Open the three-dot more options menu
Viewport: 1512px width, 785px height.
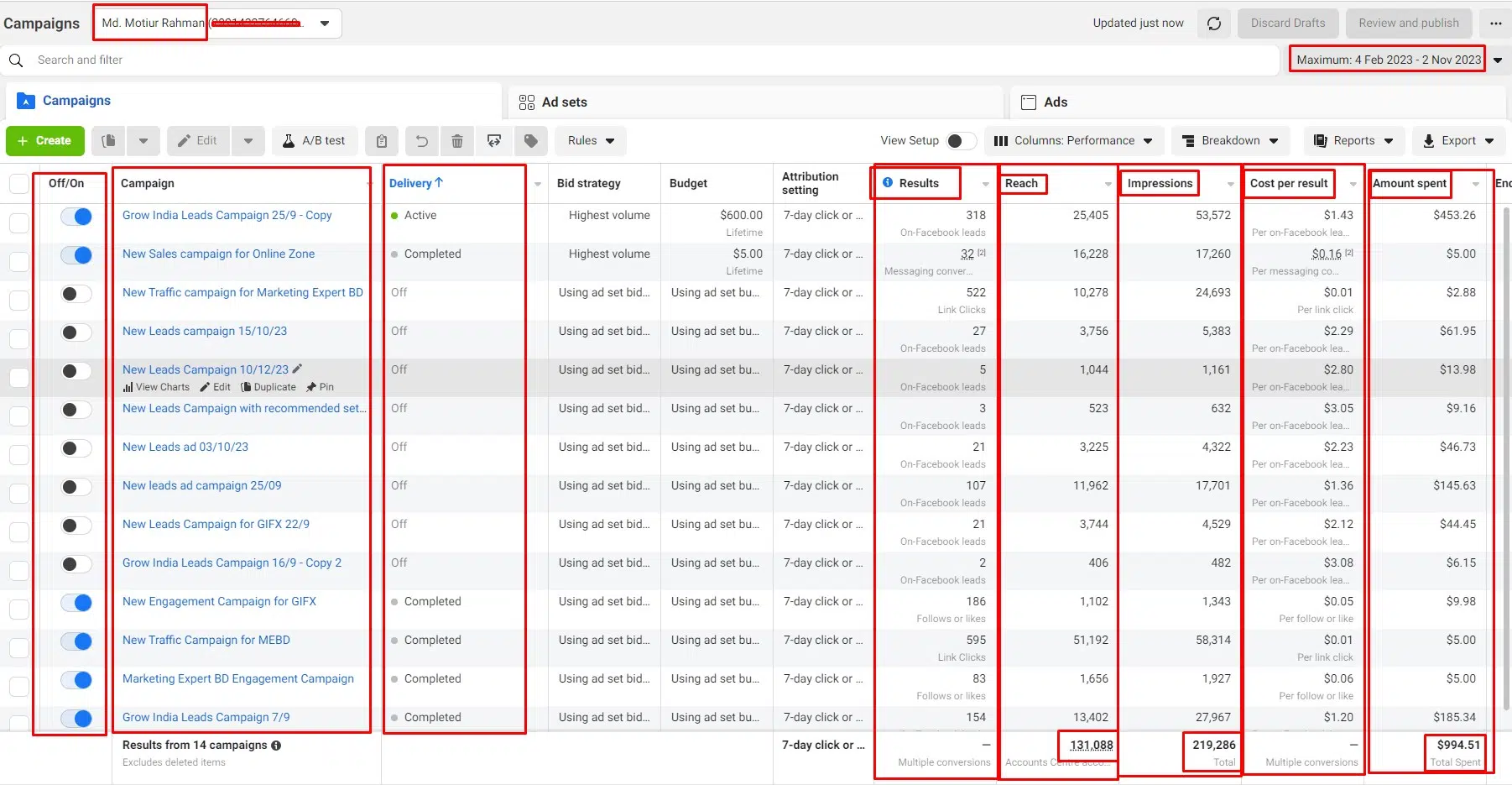point(1495,24)
